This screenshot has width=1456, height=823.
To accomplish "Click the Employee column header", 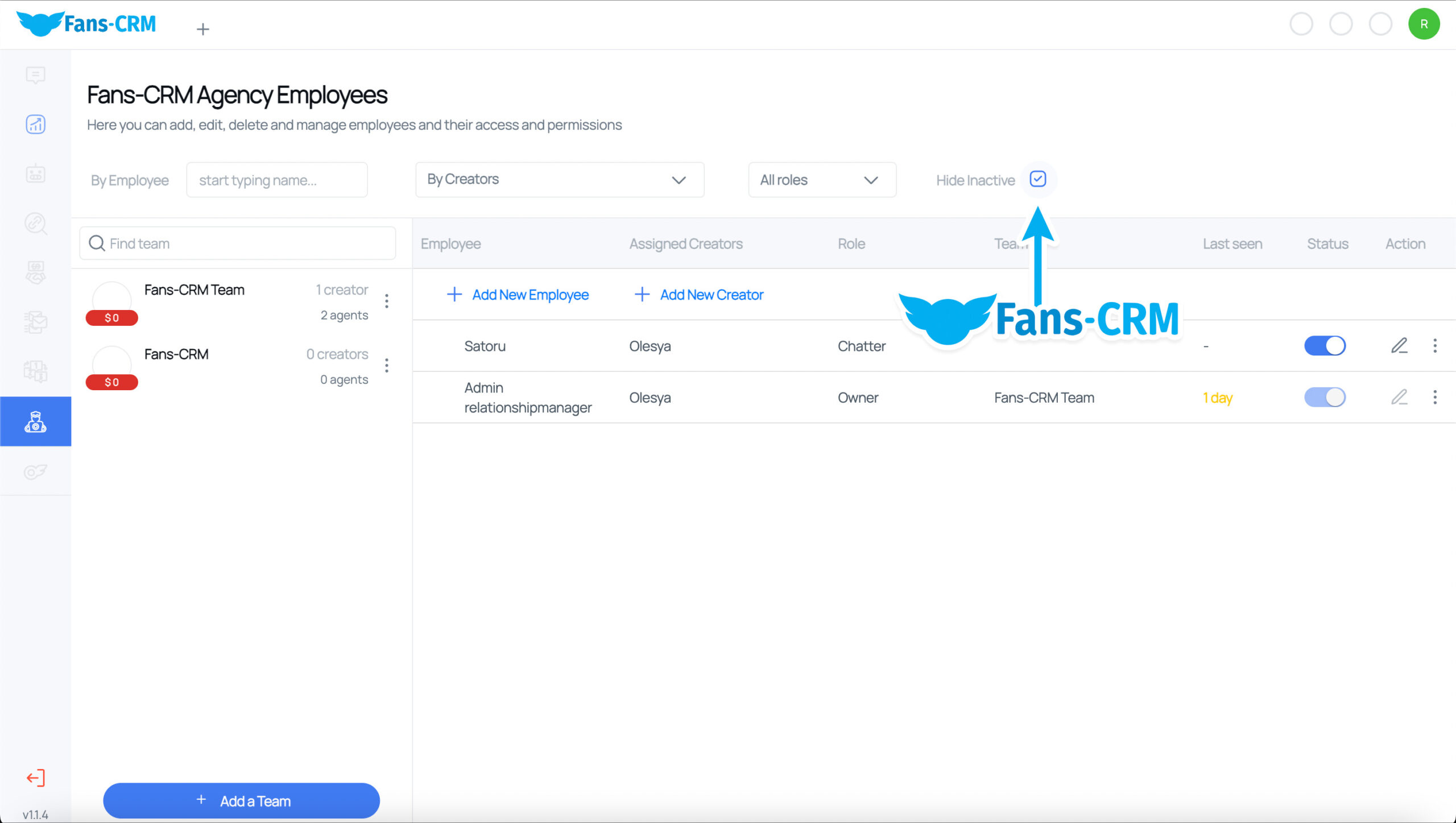I will point(450,243).
